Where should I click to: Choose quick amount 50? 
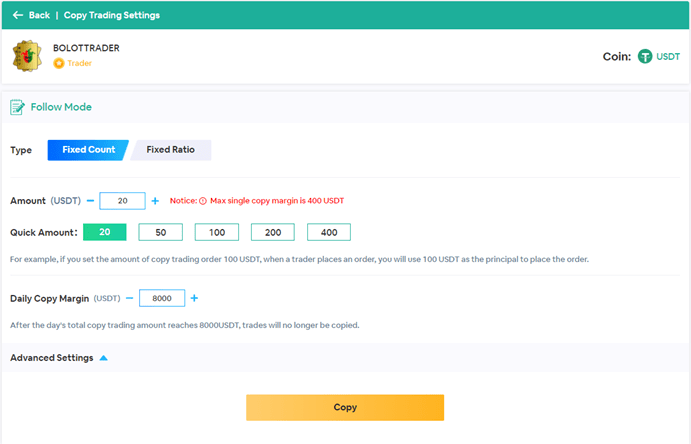(160, 232)
